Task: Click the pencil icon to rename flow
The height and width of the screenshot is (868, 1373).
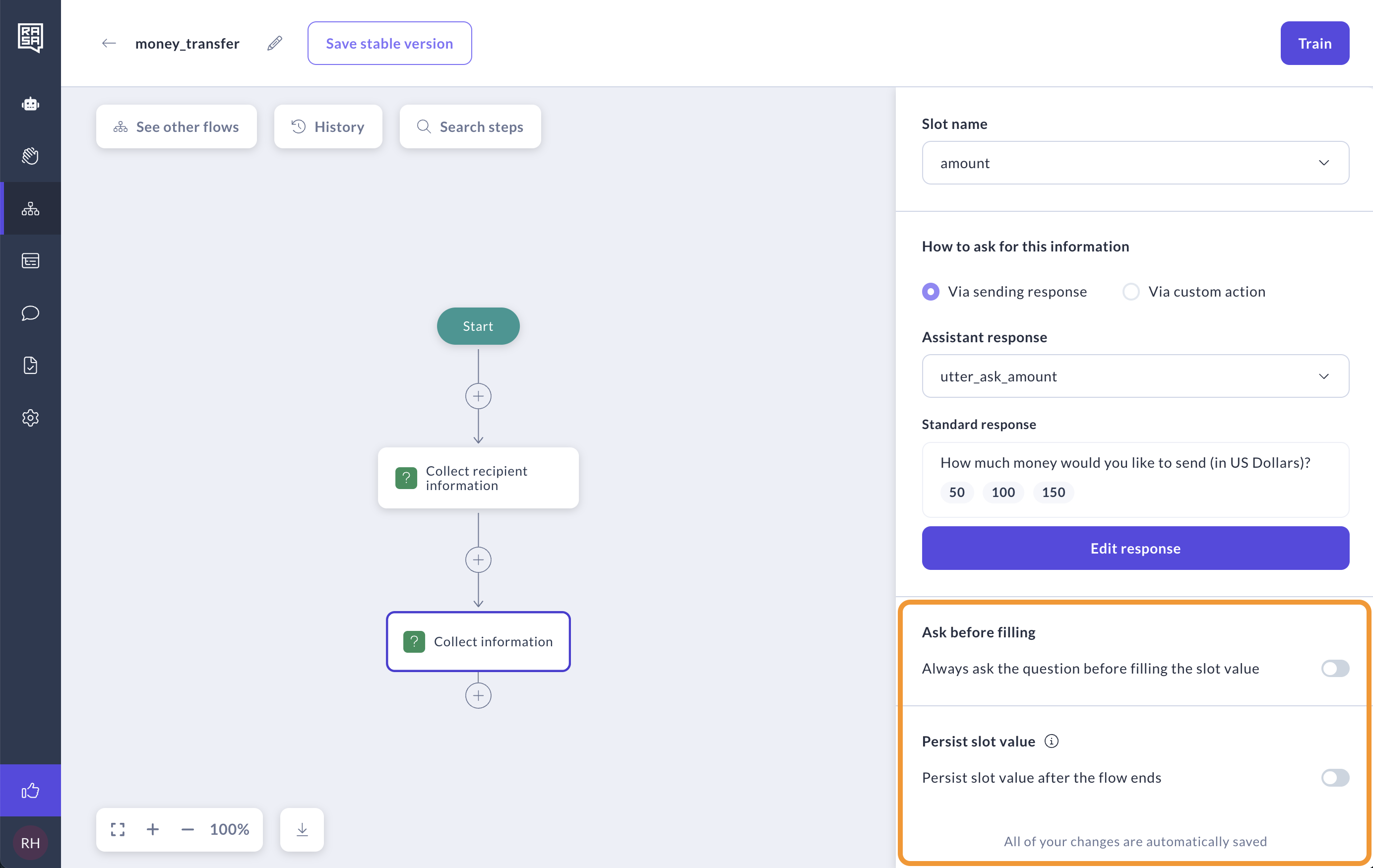Action: tap(274, 43)
